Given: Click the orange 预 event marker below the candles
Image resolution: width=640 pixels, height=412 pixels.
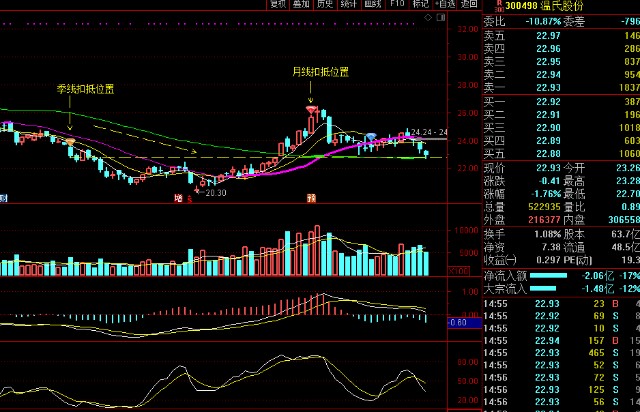Looking at the screenshot, I should [311, 198].
